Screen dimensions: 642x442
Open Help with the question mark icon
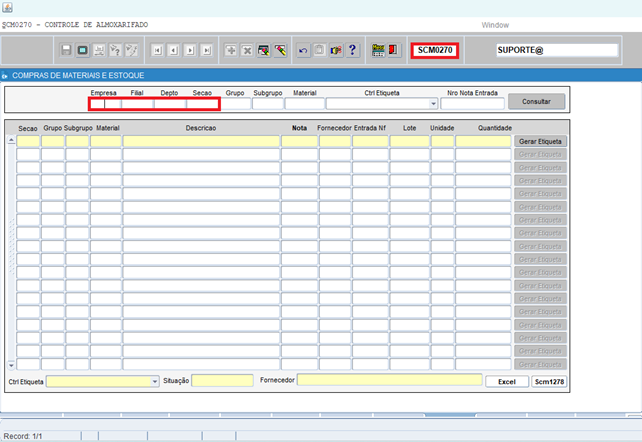[353, 50]
